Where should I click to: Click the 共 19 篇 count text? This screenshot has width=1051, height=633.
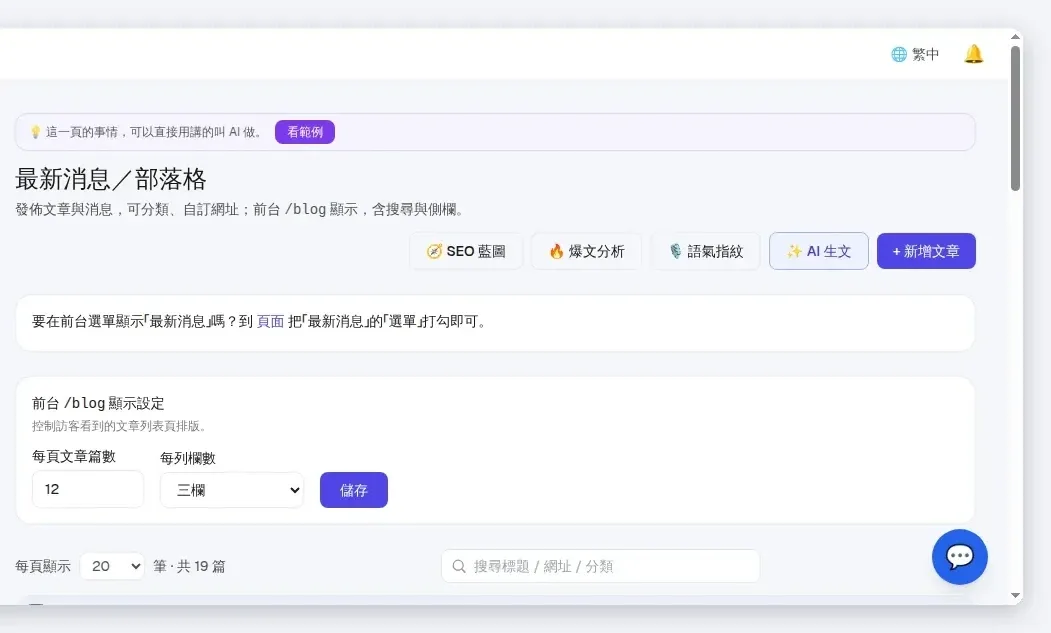201,567
